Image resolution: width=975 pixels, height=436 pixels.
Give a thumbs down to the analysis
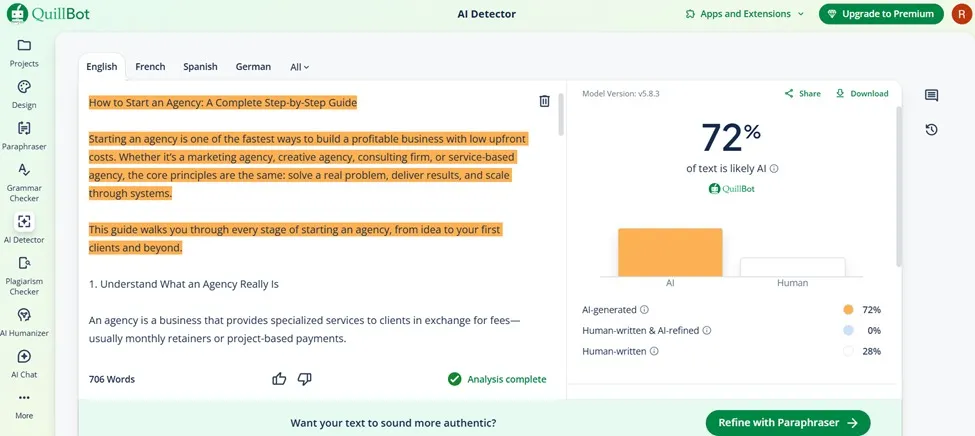pyautogui.click(x=305, y=379)
